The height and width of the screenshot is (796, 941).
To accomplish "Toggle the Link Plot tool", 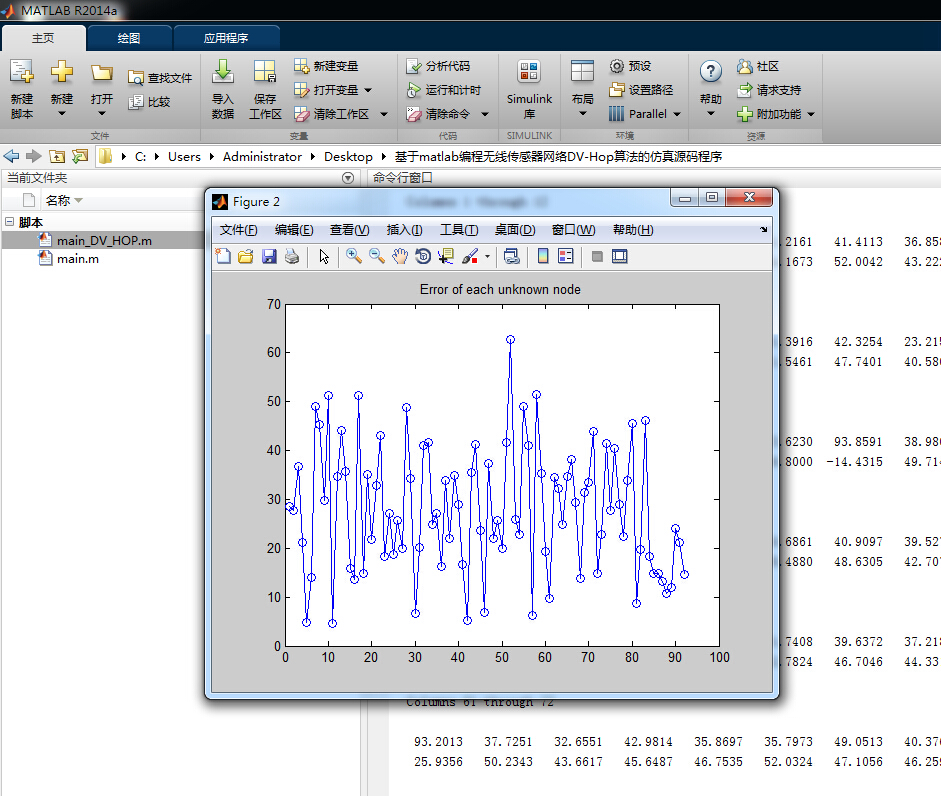I will tap(511, 256).
